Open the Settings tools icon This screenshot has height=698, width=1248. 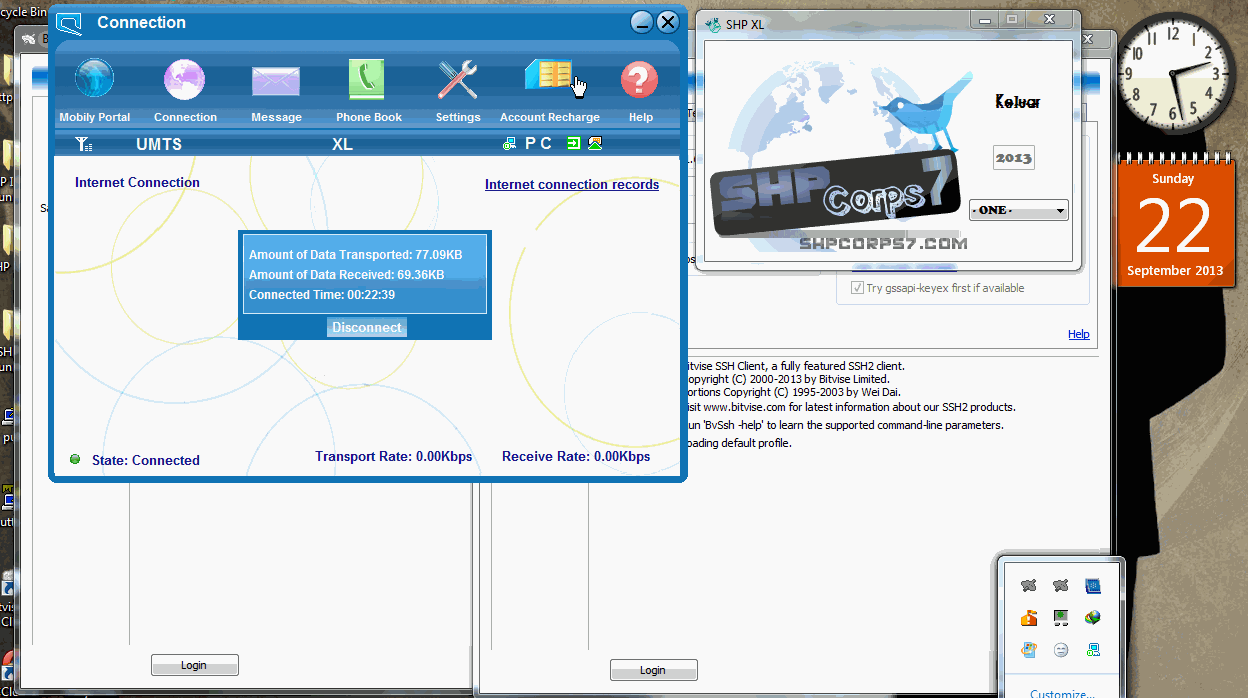tap(458, 79)
